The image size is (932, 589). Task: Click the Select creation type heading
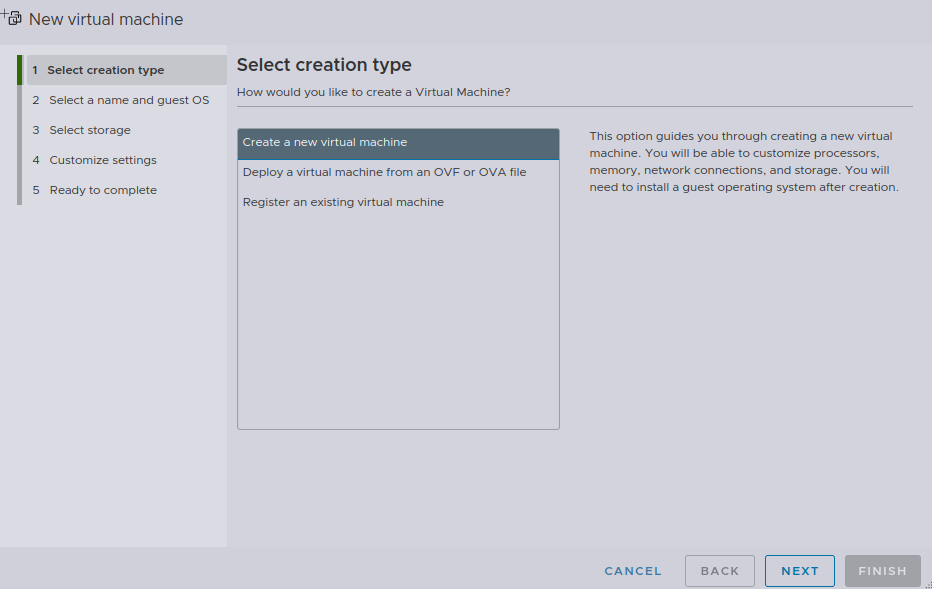tap(323, 64)
